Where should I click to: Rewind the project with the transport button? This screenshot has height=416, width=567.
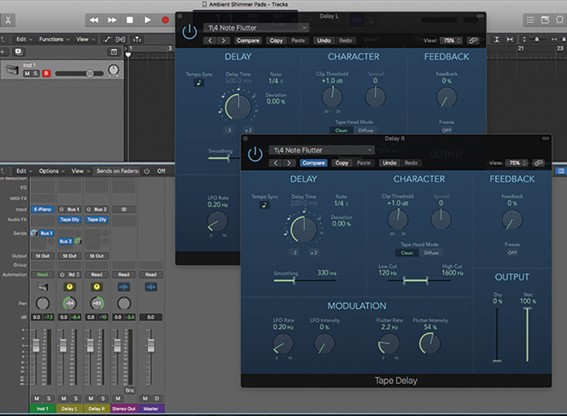94,20
